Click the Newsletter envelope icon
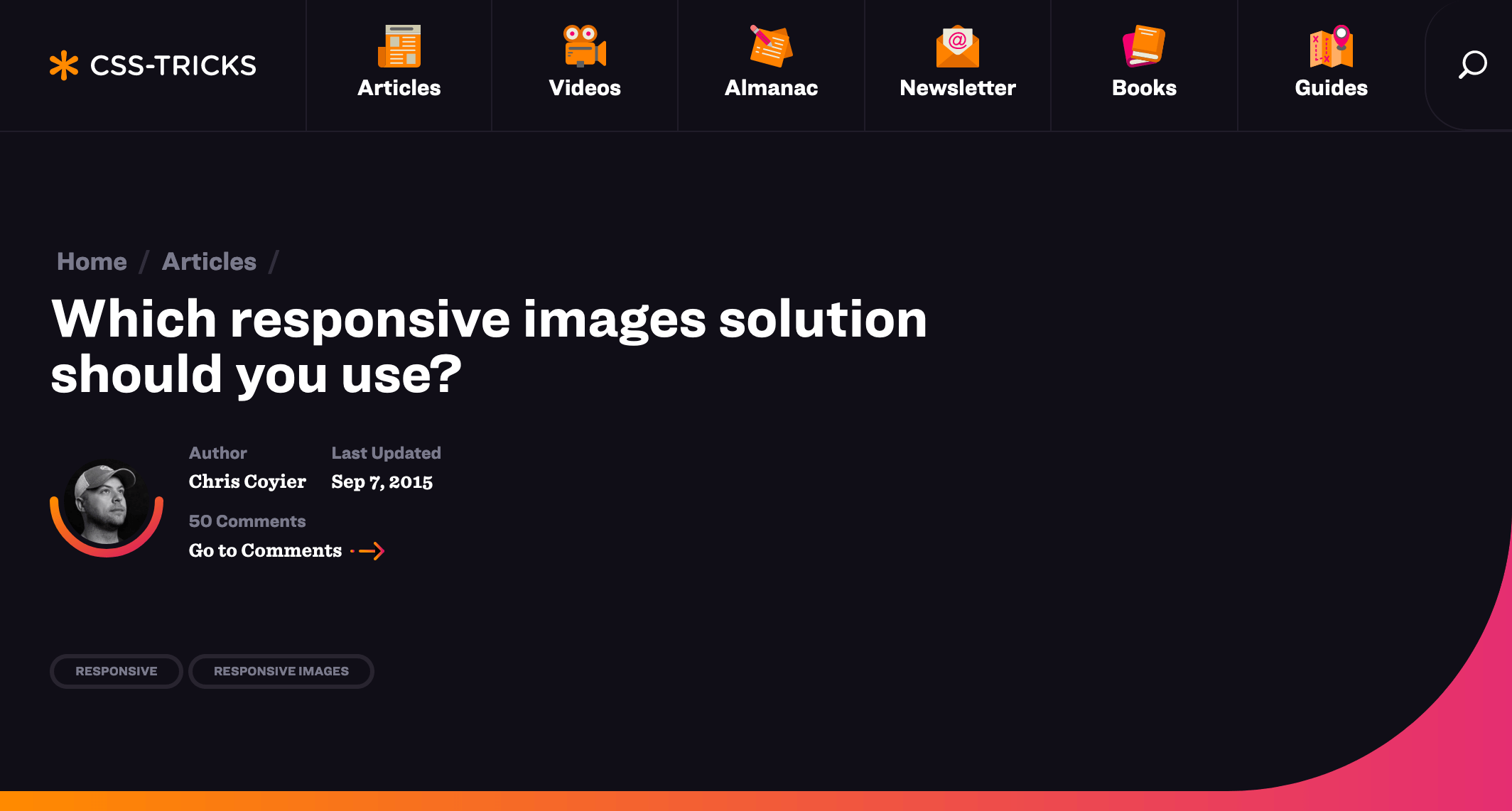The image size is (1512, 811). [958, 46]
